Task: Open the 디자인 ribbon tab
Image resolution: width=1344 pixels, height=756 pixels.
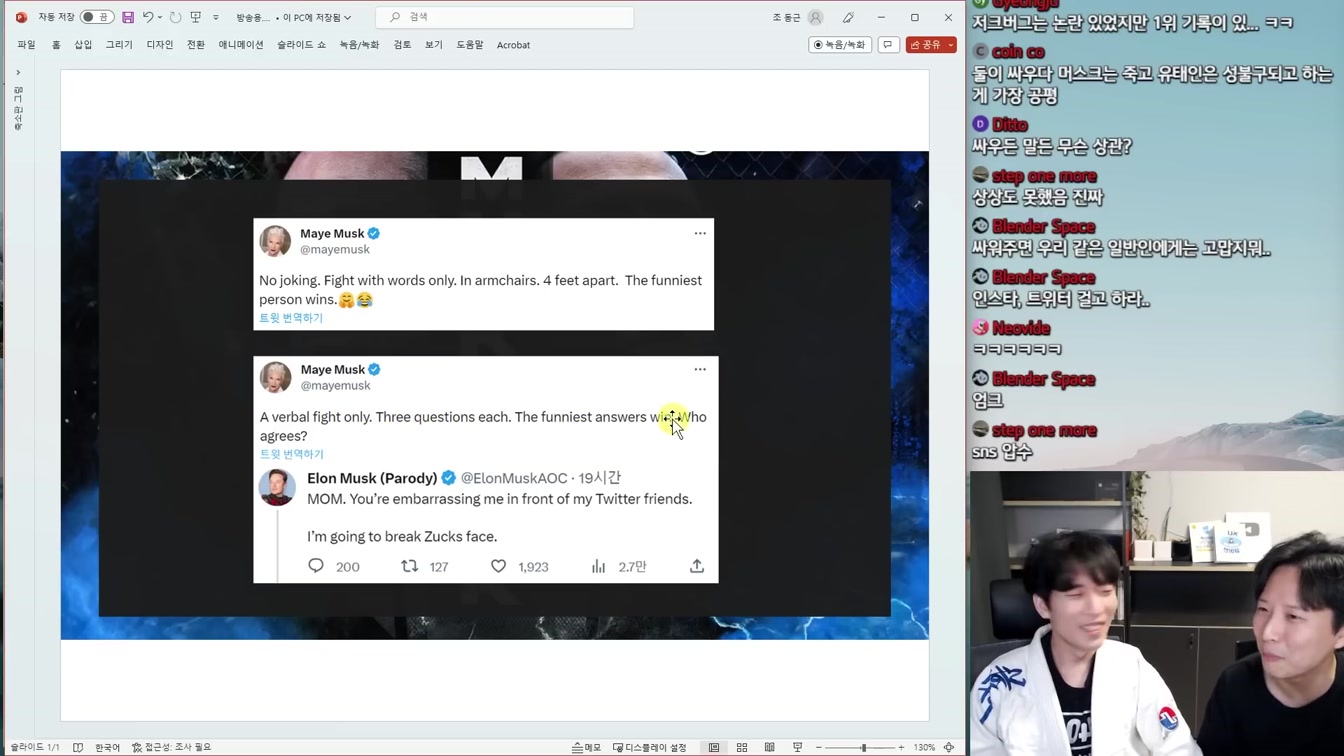Action: [160, 45]
